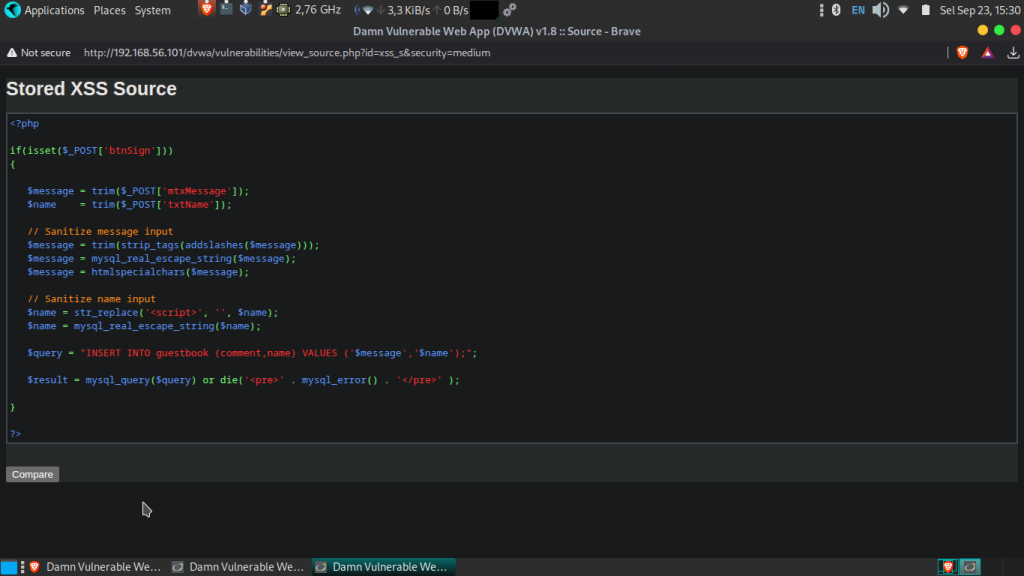
Task: Open the System menu
Action: point(152,10)
